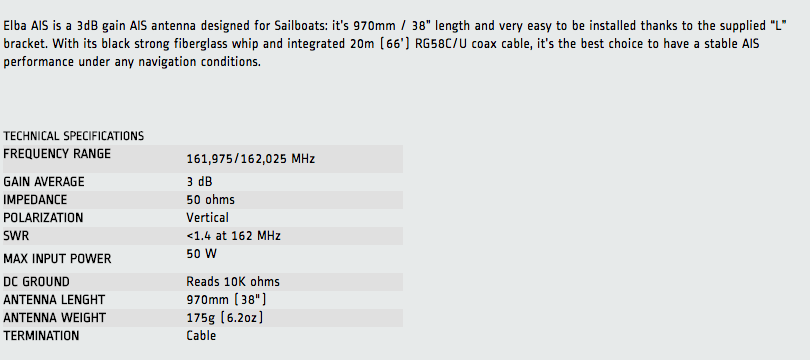Click the TECHNICAL SPECIFICATIONS heading
810x360 pixels.
click(73, 136)
